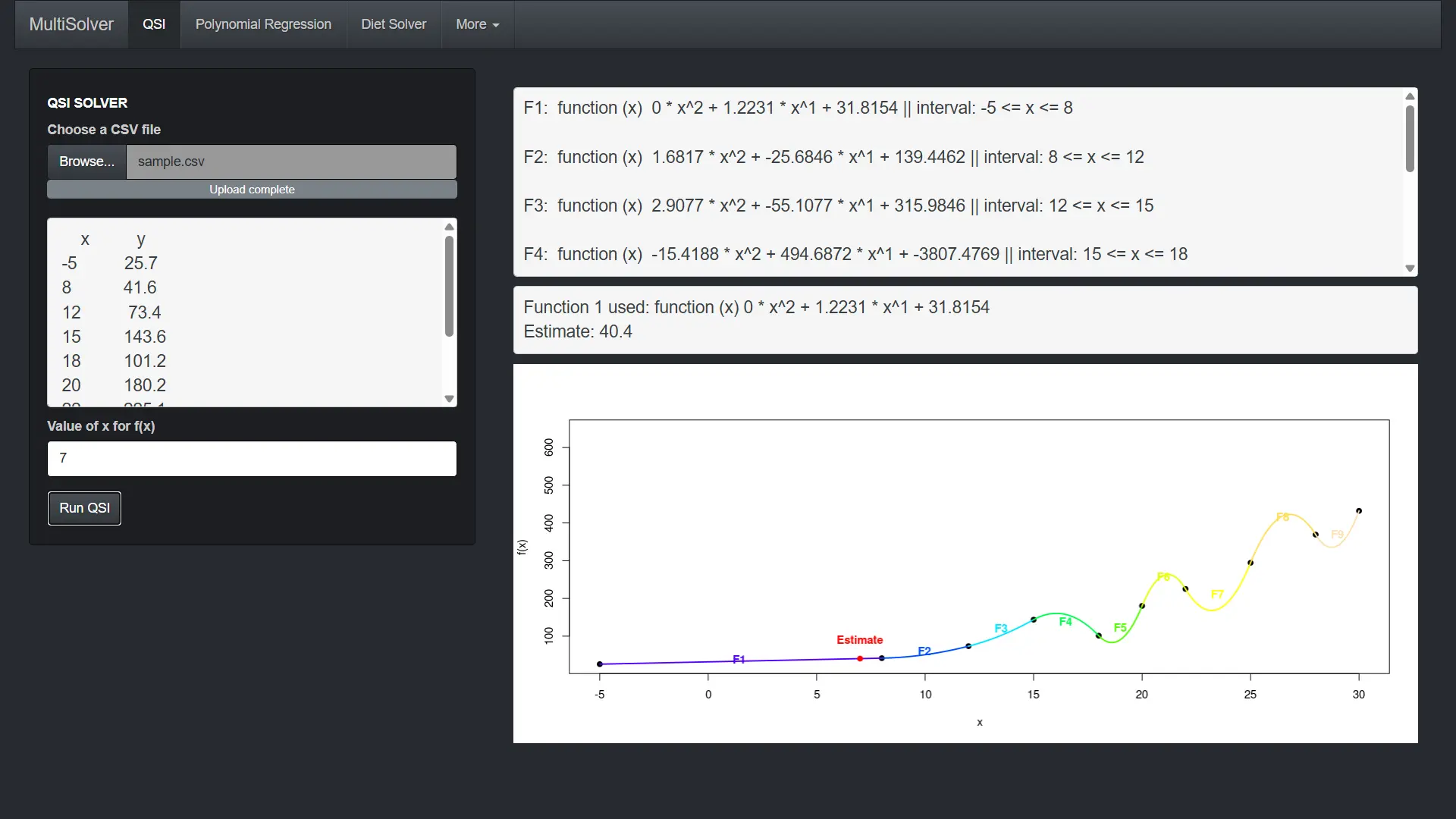
Task: Select the sample.csv filename field
Action: (x=291, y=162)
